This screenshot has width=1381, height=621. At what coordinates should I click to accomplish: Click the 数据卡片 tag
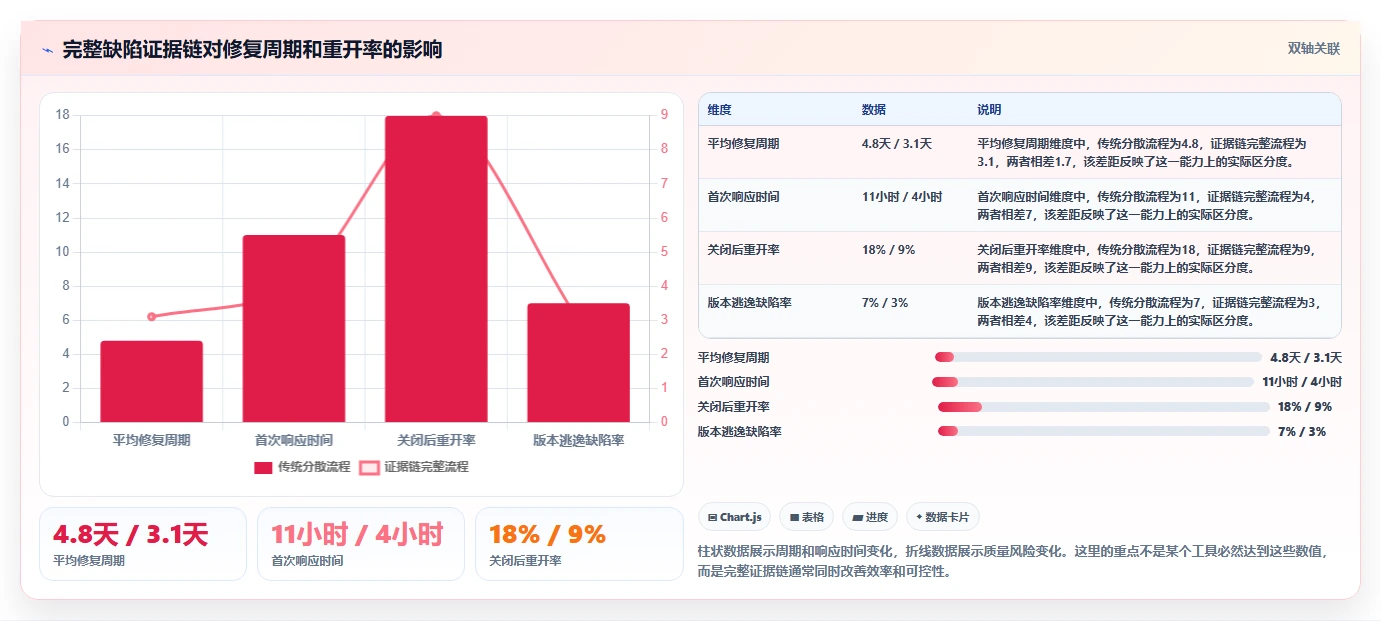click(x=943, y=517)
